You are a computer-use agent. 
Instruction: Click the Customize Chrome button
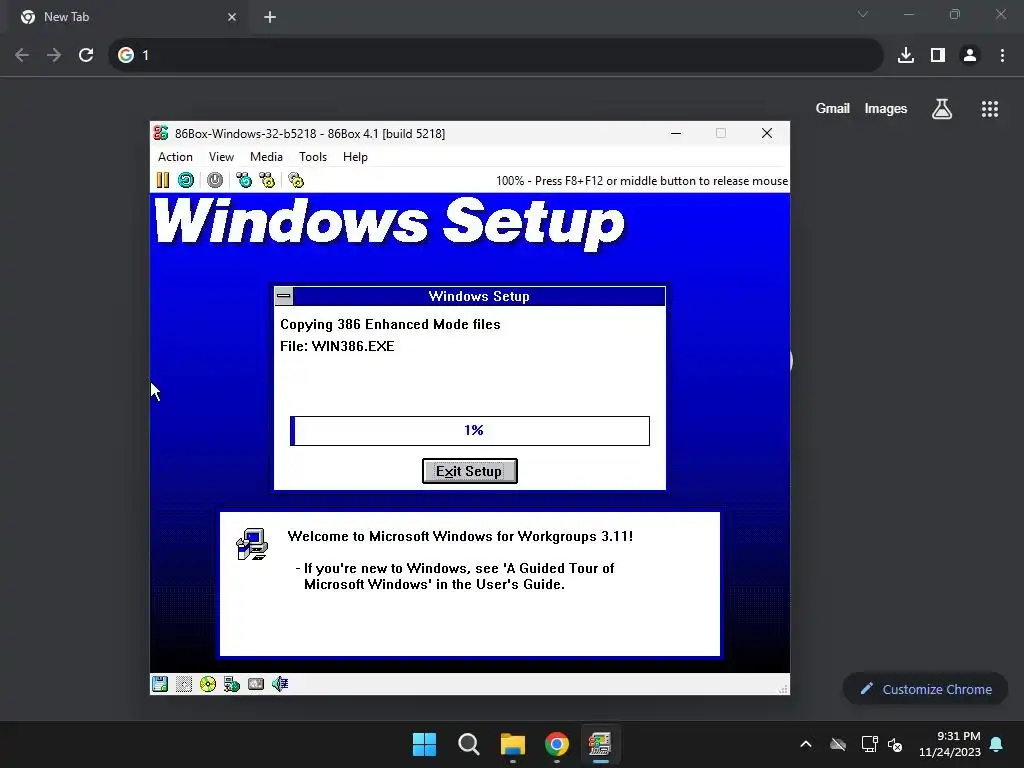[x=925, y=689]
